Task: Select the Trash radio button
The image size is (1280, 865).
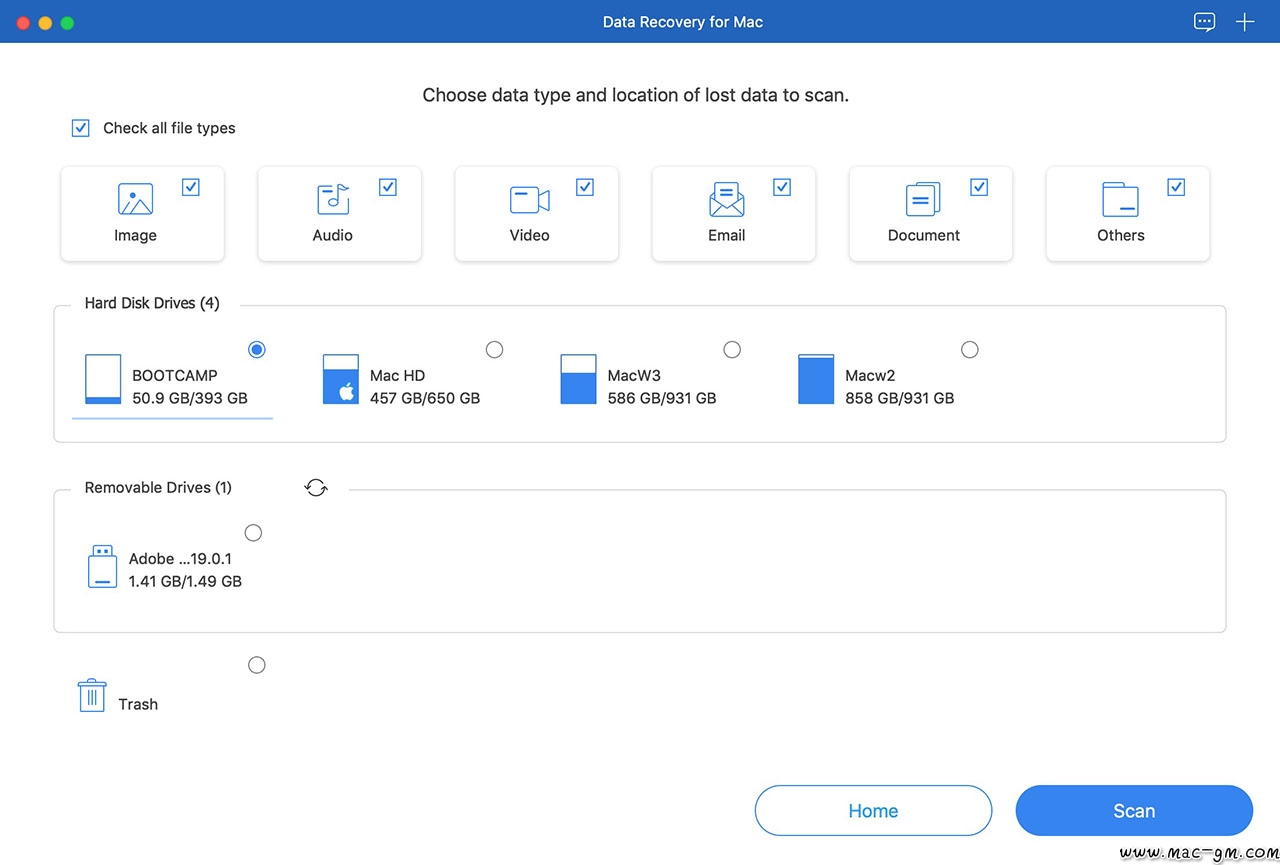Action: pos(257,665)
